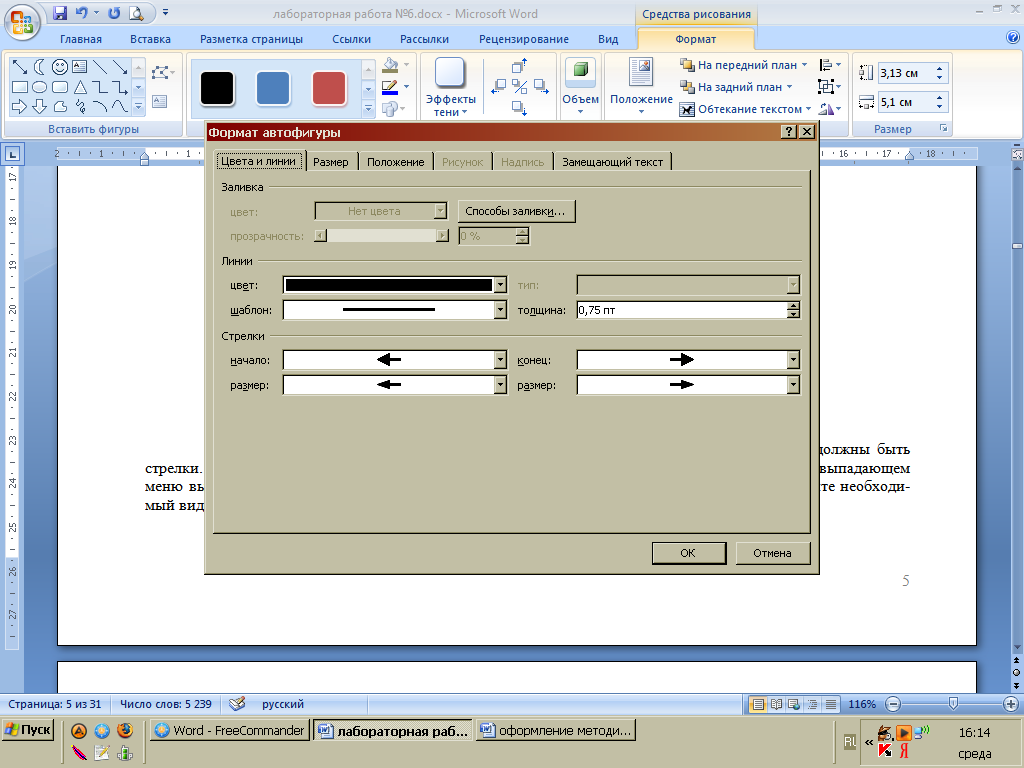Select the rectangle shape
1024x768 pixels.
20,87
